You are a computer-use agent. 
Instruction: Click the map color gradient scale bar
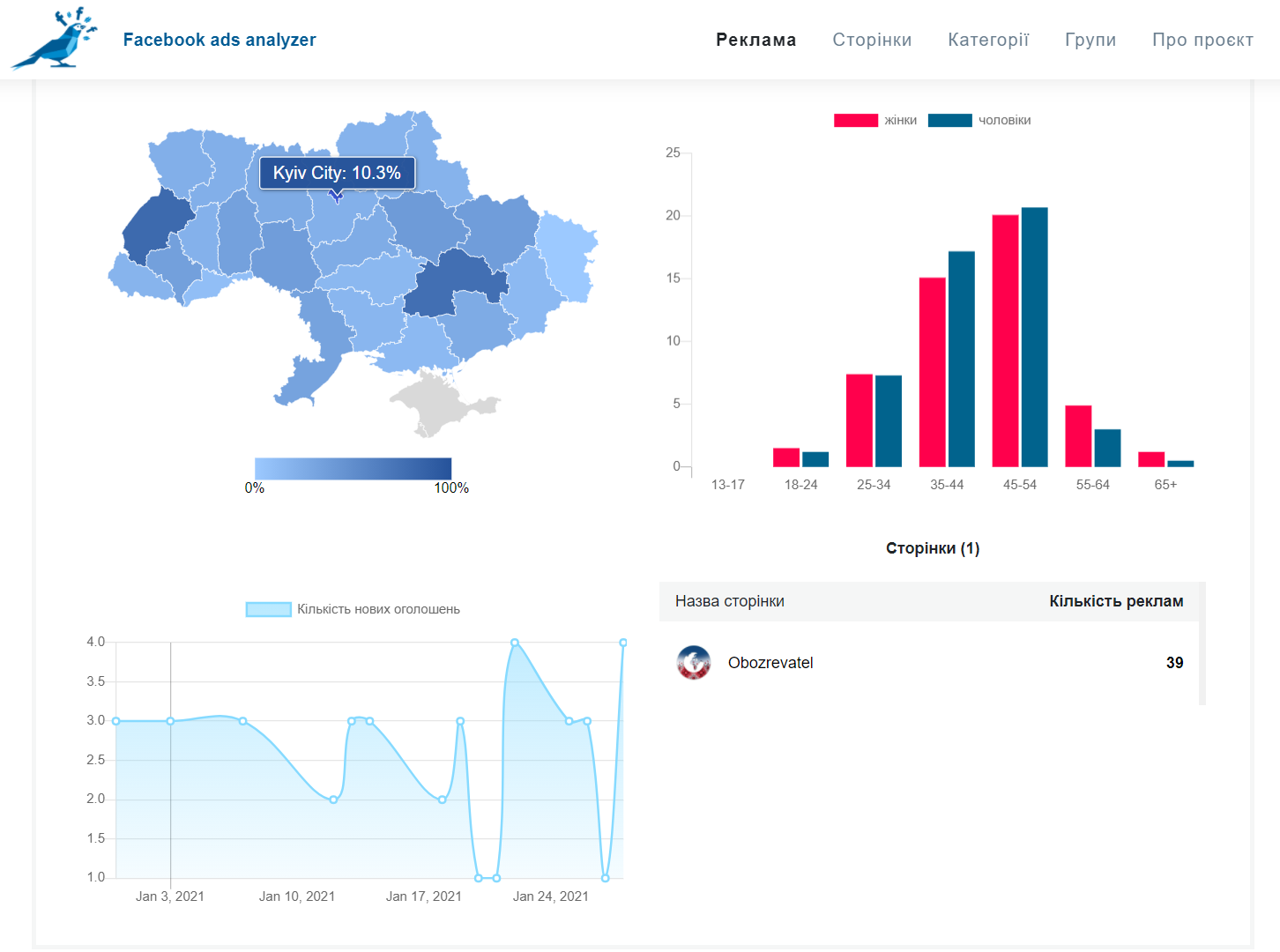click(353, 468)
